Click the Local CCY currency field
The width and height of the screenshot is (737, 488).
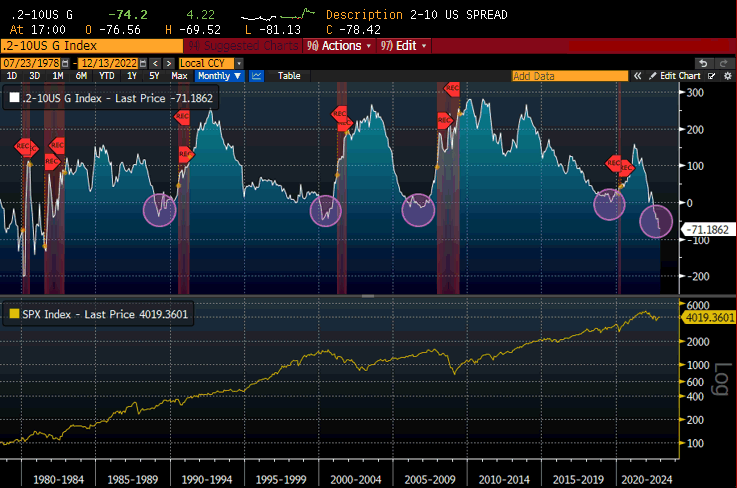point(207,63)
